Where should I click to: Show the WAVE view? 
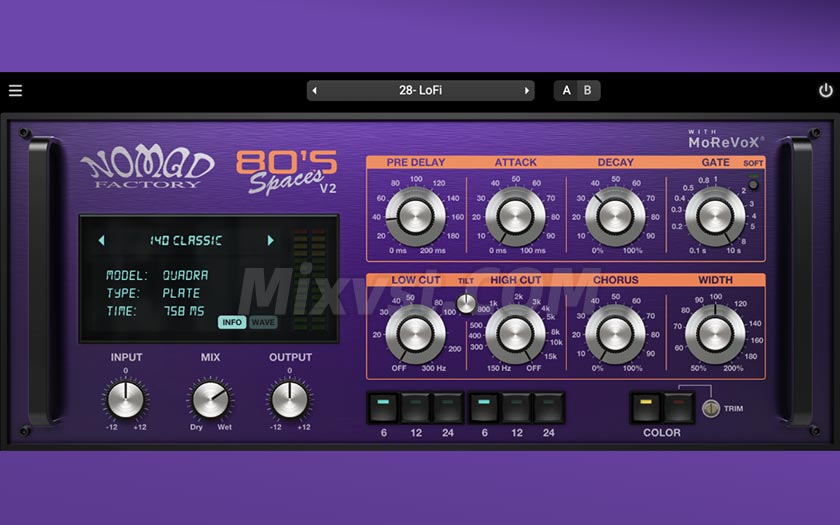coord(263,322)
